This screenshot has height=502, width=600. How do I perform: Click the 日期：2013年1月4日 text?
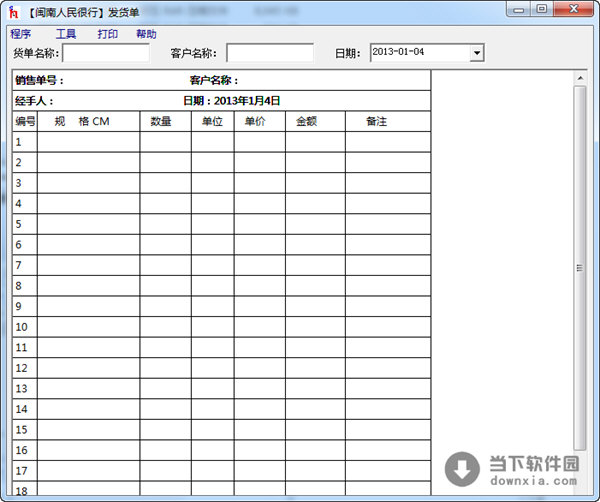click(232, 101)
